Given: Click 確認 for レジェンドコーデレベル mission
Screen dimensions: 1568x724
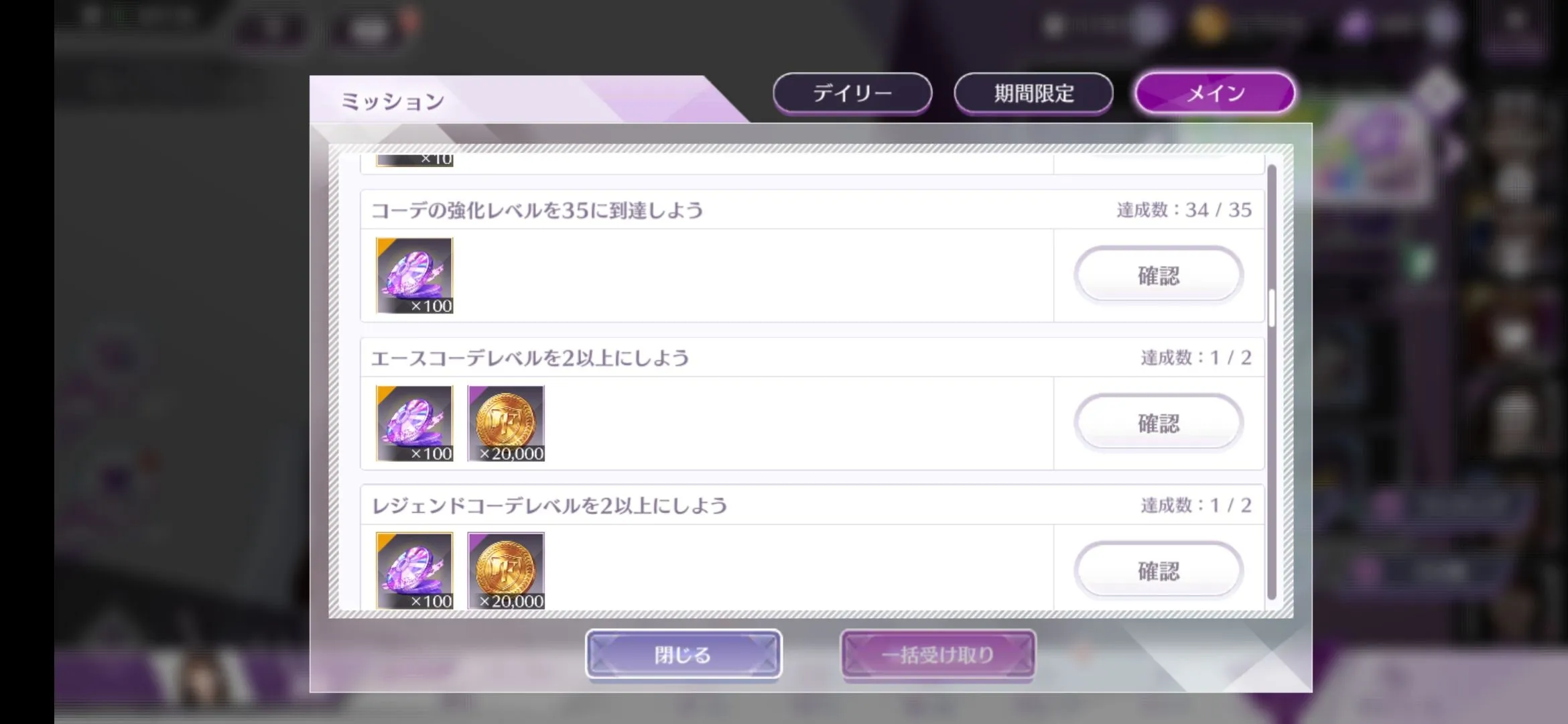Looking at the screenshot, I should pos(1159,570).
